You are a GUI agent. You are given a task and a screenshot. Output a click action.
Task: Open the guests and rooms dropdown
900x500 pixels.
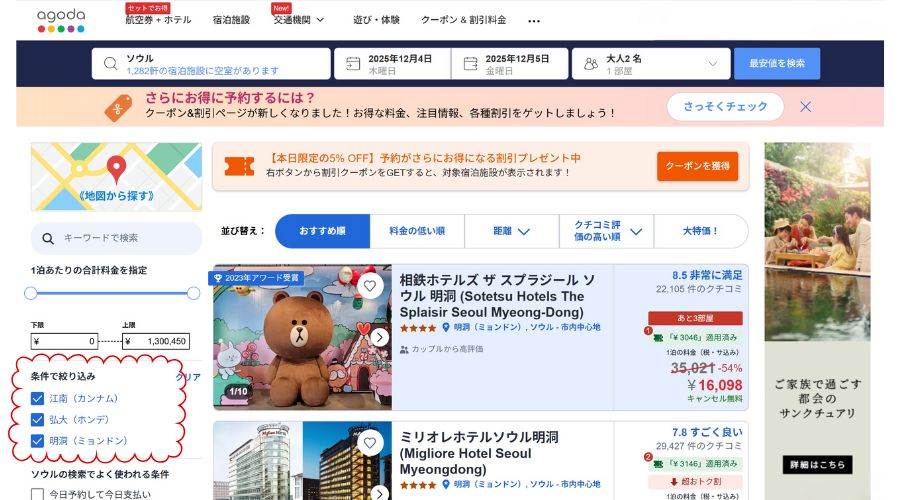(651, 64)
